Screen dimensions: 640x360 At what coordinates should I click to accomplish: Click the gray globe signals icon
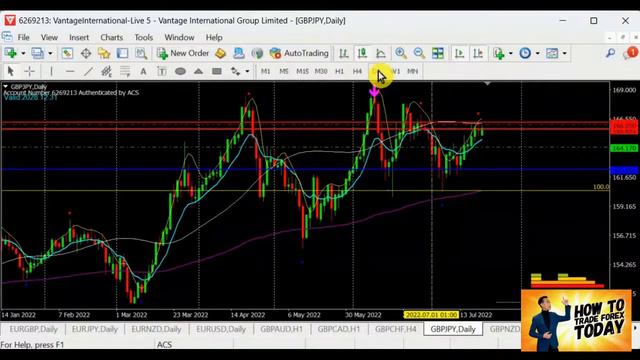pyautogui.click(x=257, y=53)
